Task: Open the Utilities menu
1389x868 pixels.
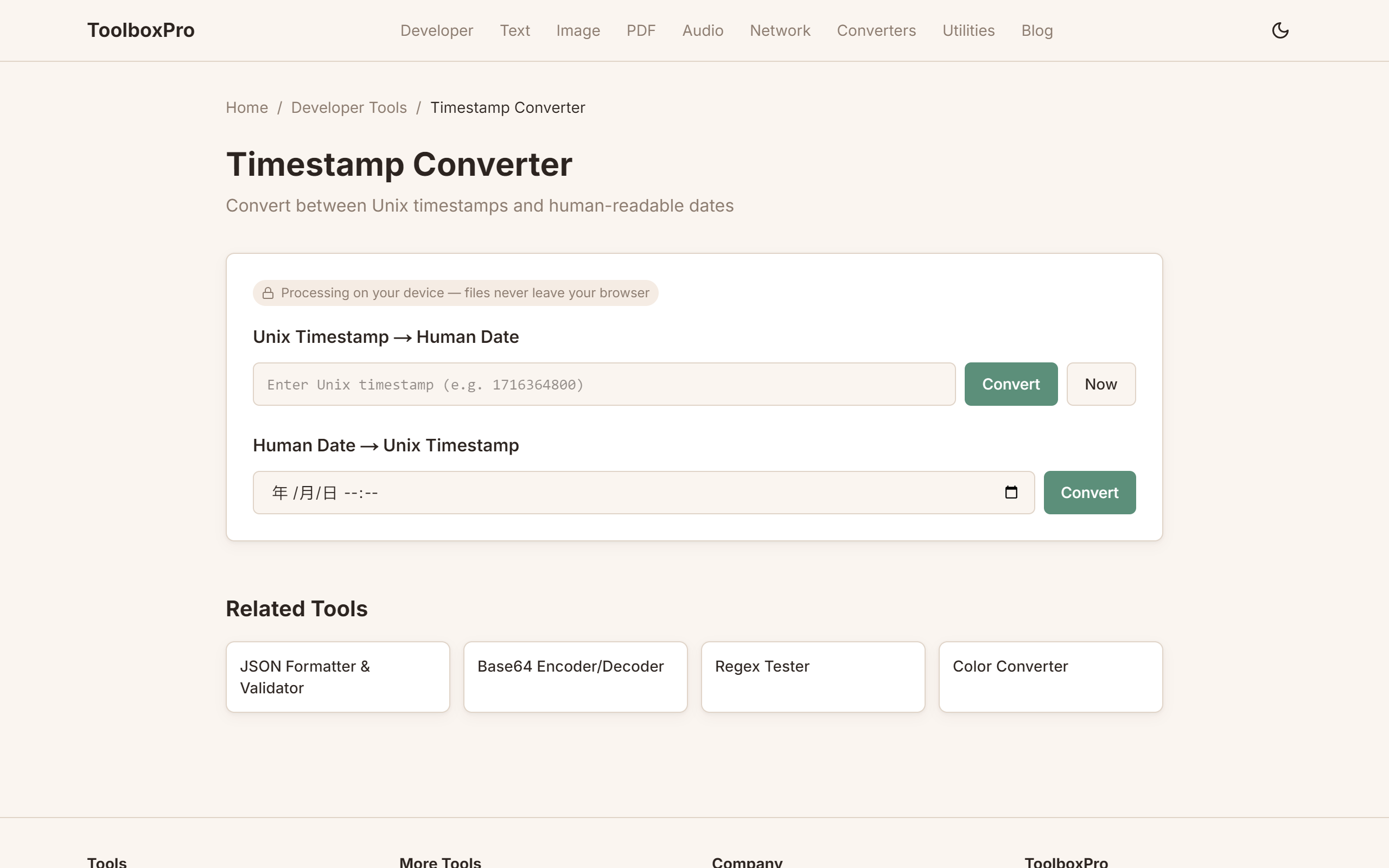Action: tap(969, 30)
